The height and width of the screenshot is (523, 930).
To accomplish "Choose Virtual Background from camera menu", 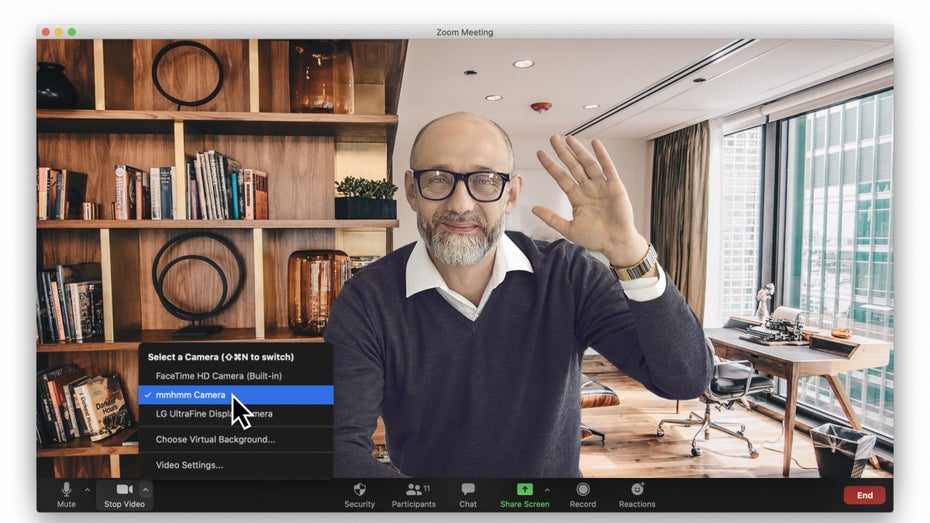I will tap(215, 439).
